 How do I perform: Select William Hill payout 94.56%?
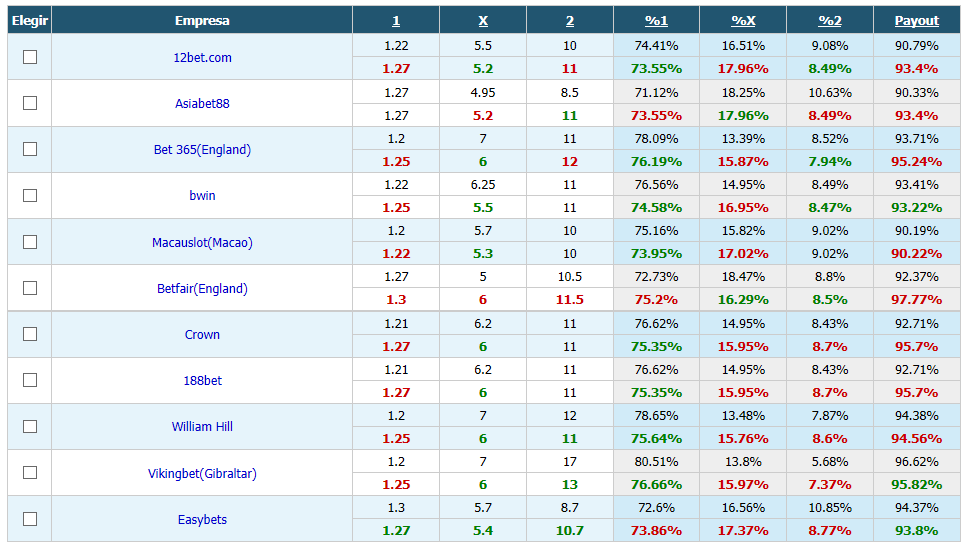pyautogui.click(x=917, y=439)
